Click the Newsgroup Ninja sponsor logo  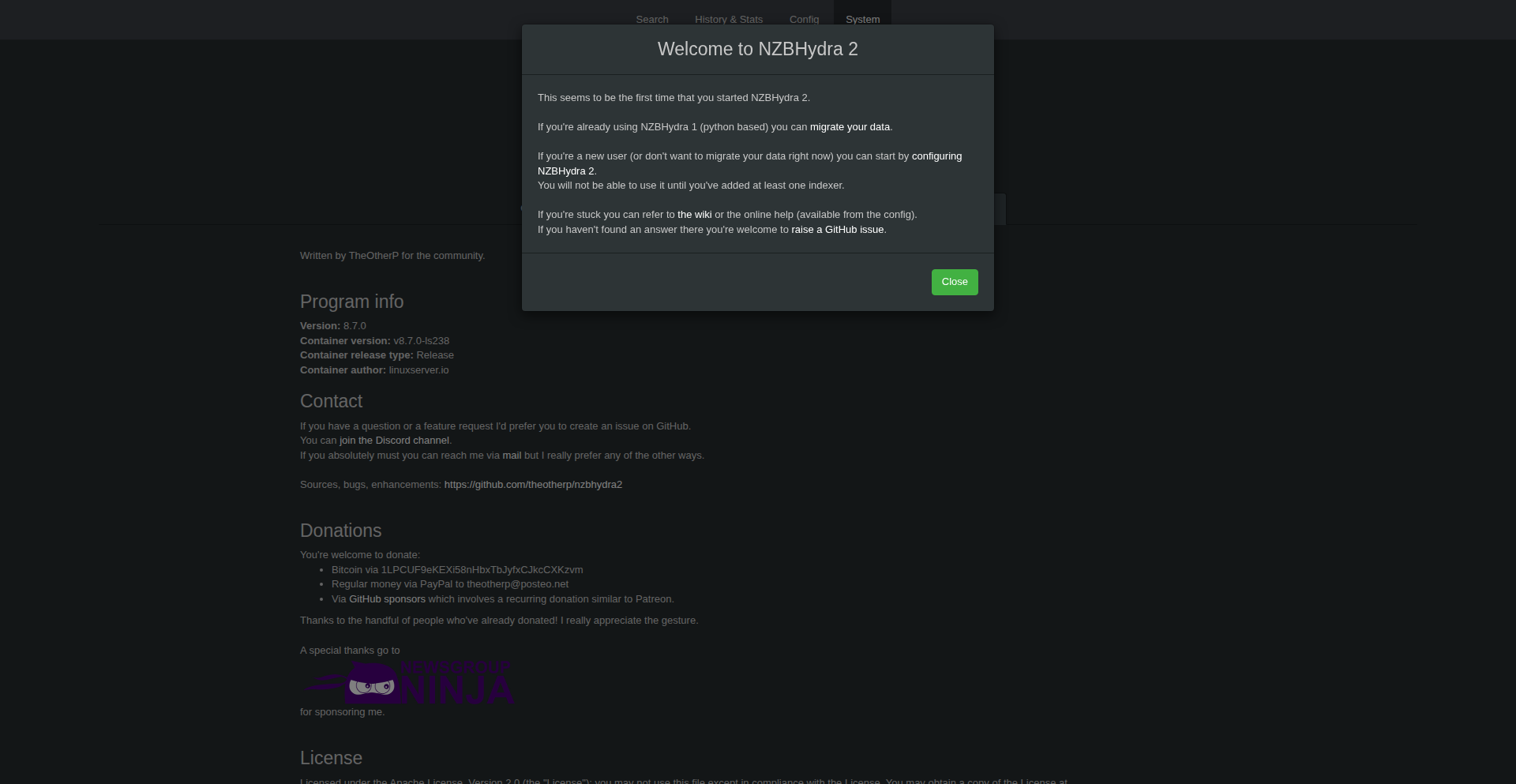click(407, 683)
